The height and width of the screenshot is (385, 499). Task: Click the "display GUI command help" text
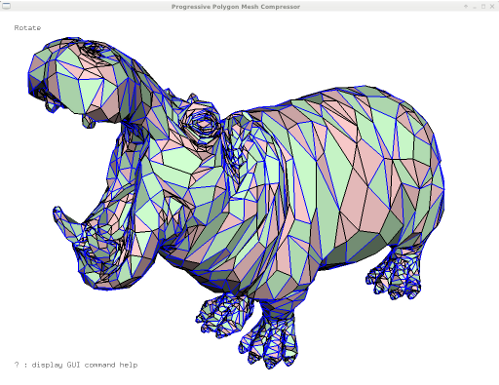pyautogui.click(x=85, y=365)
